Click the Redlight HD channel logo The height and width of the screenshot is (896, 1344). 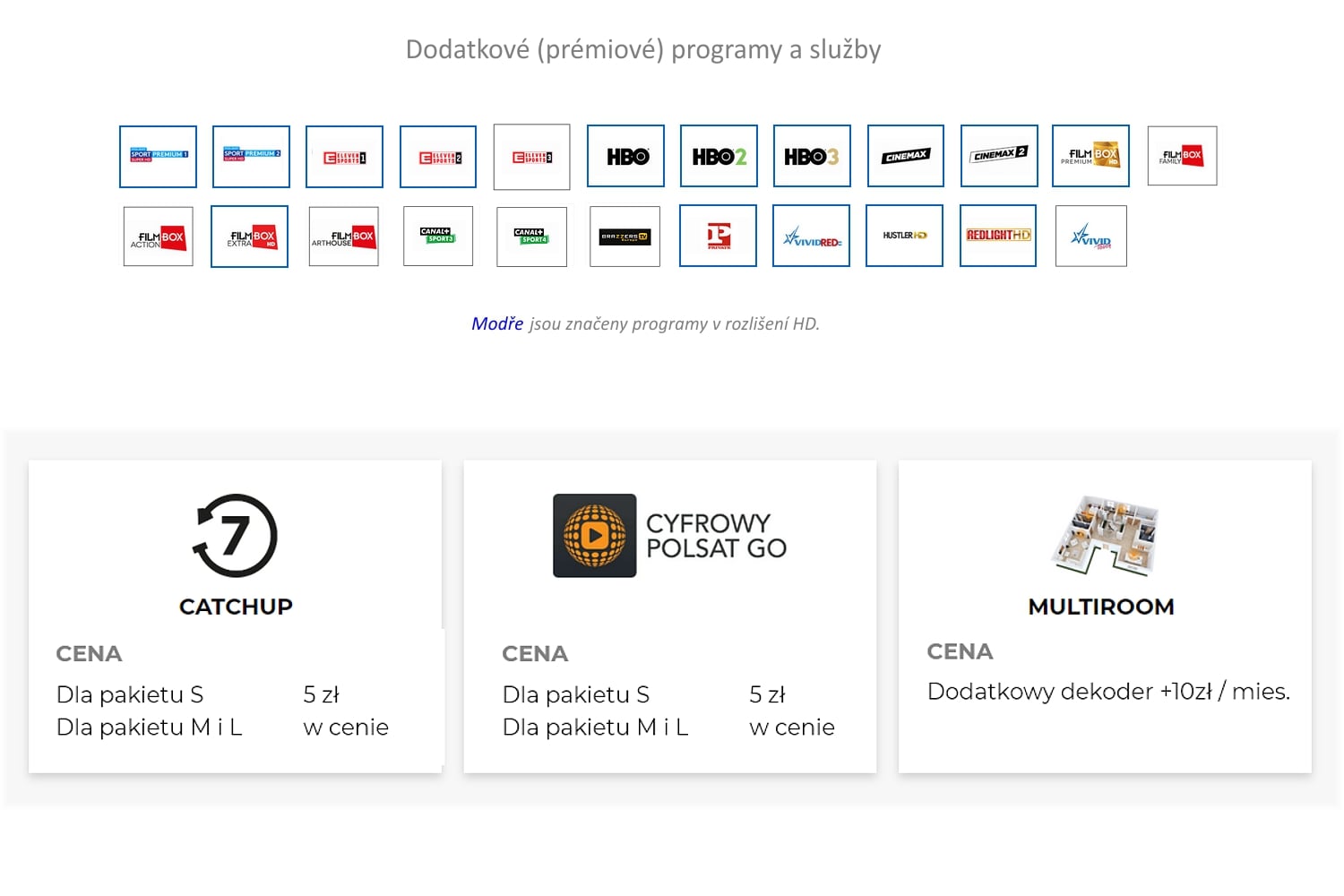coord(998,236)
